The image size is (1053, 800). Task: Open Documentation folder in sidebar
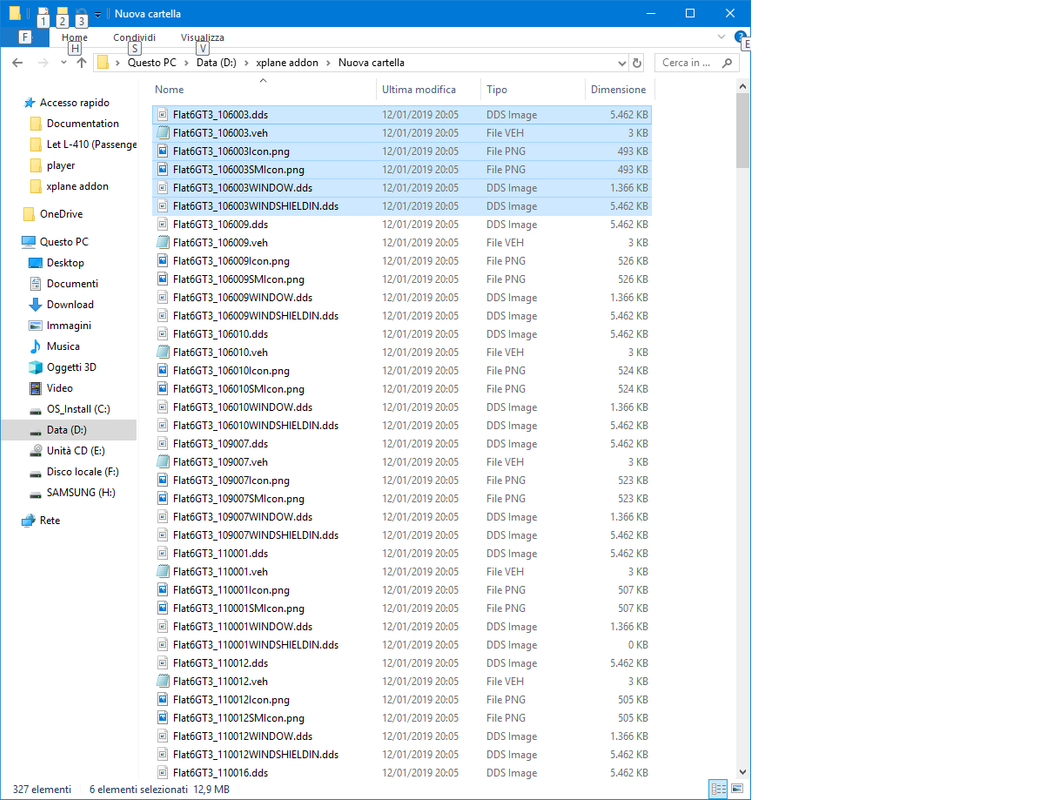coord(83,124)
